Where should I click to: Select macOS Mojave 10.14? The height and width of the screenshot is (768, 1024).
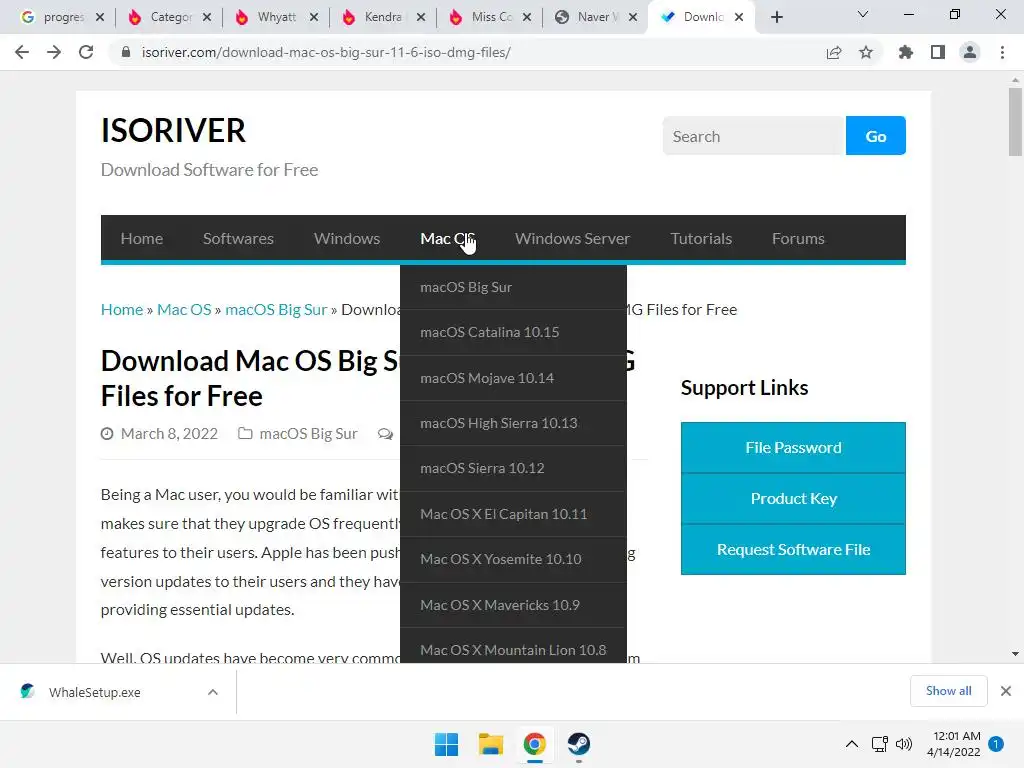(x=513, y=378)
